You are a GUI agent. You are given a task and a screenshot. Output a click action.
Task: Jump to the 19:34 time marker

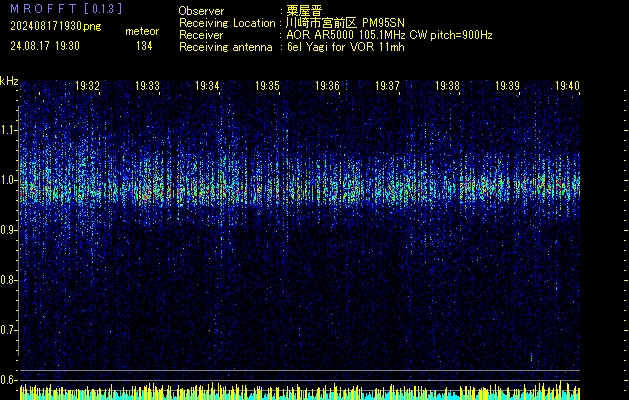coord(207,86)
